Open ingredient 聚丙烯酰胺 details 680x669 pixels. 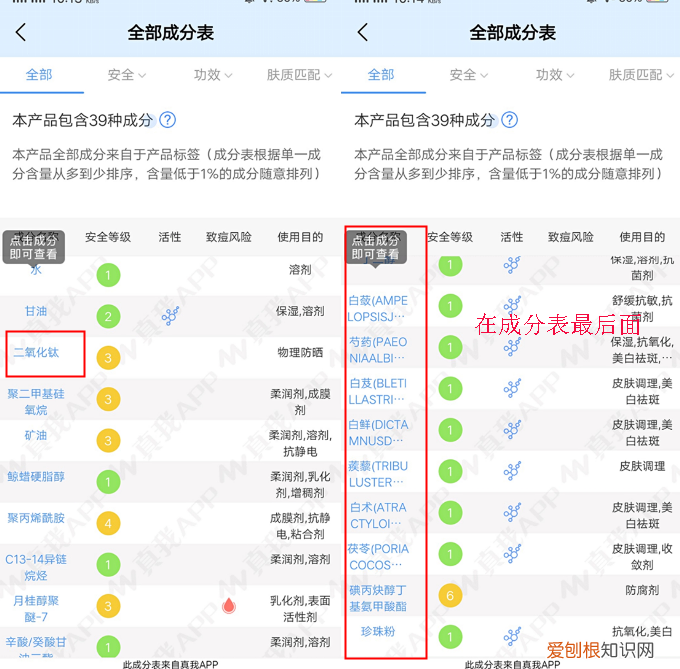tap(36, 518)
